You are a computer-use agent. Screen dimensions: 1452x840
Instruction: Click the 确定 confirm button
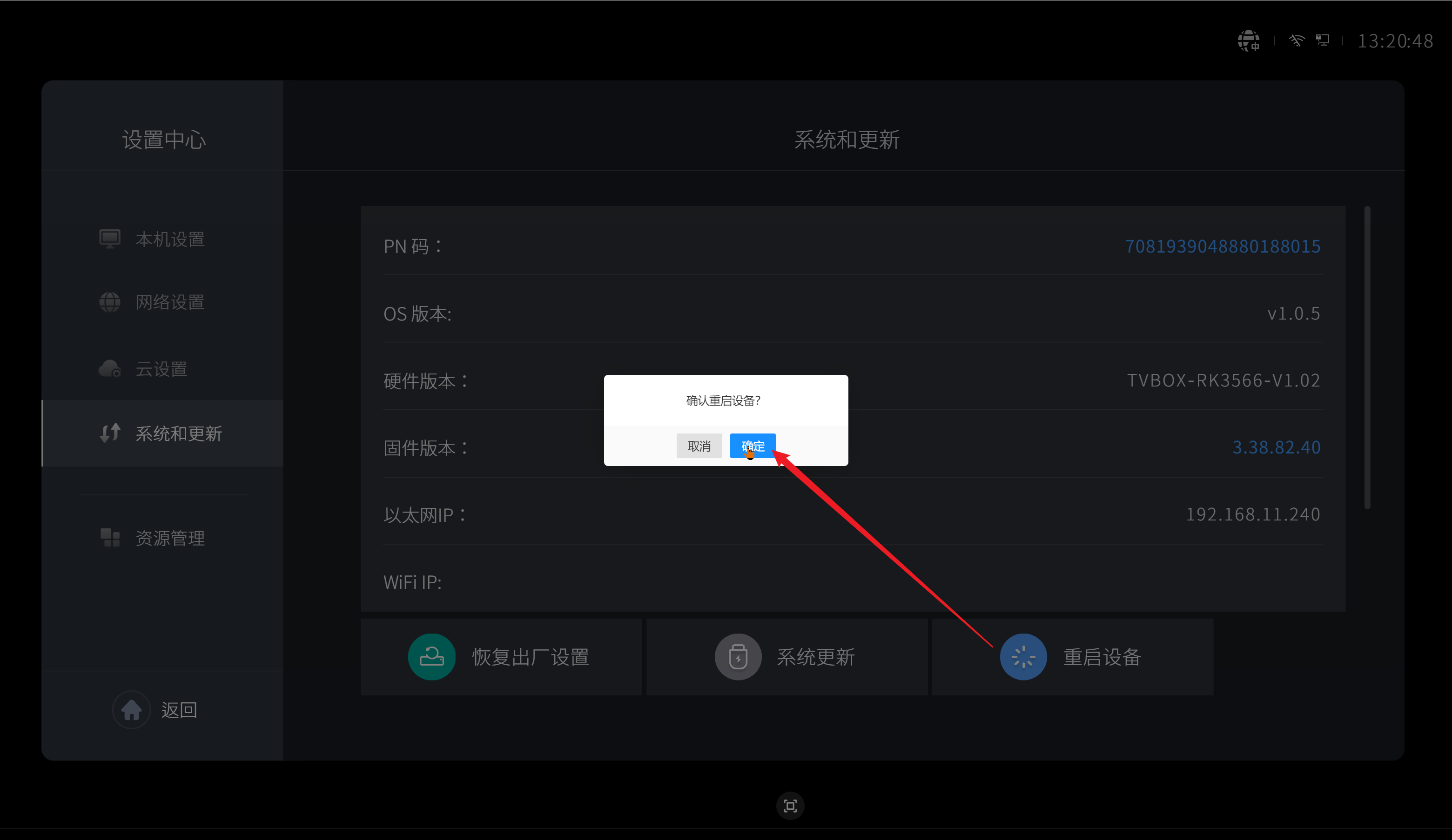[x=753, y=446]
